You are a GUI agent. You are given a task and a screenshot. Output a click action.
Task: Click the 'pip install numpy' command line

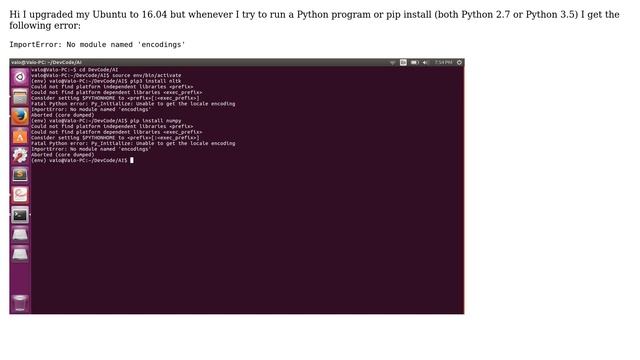pos(106,120)
